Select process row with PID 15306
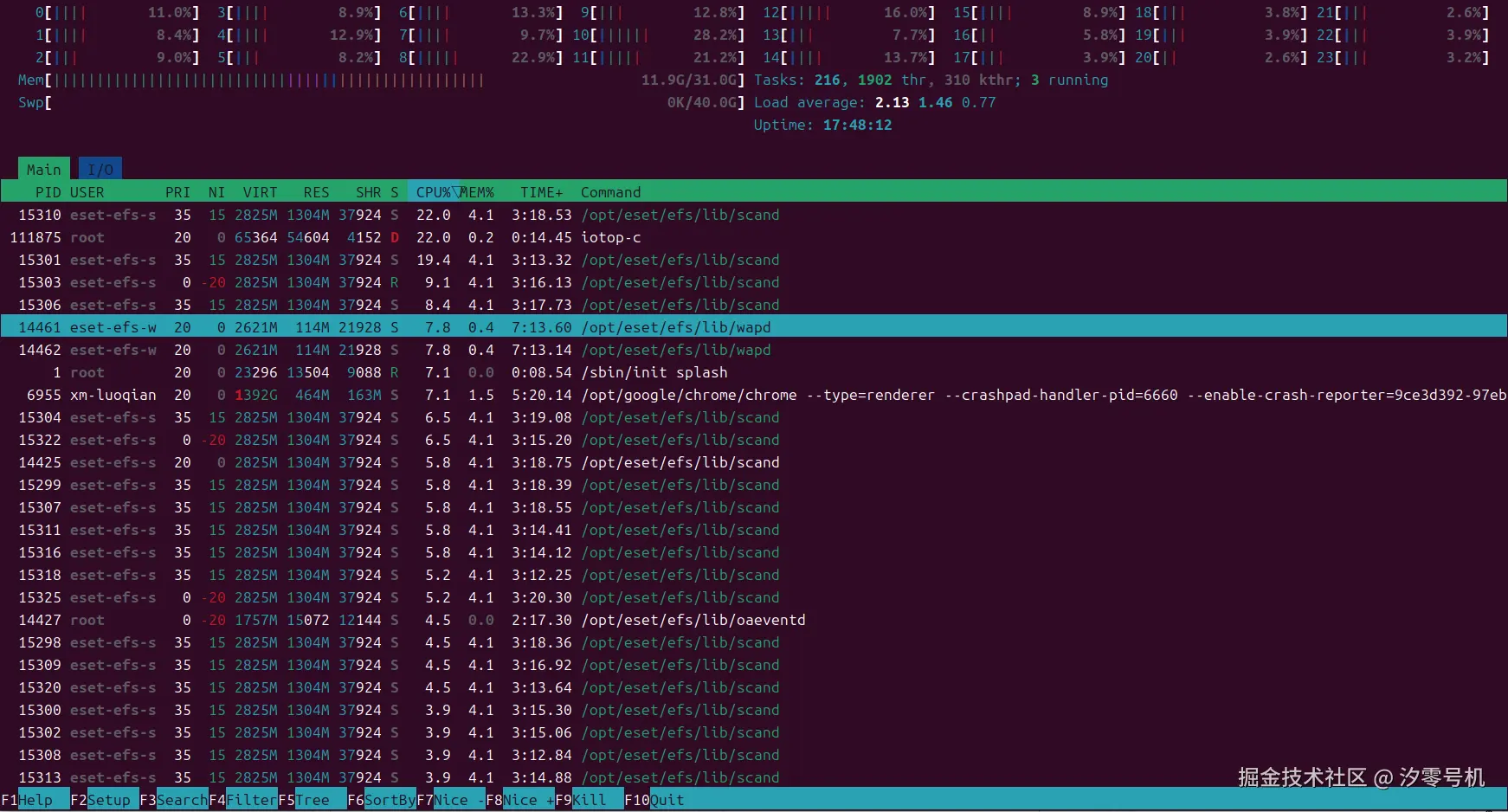 coord(754,305)
